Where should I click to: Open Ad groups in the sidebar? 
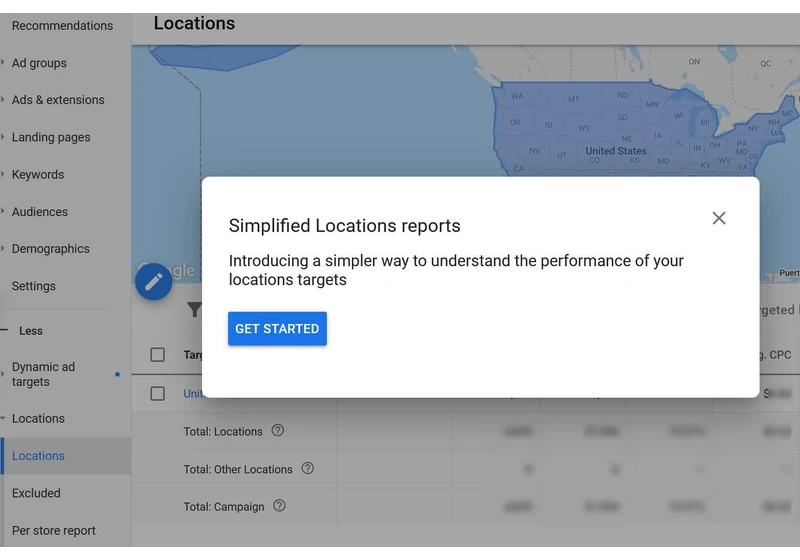(x=39, y=63)
